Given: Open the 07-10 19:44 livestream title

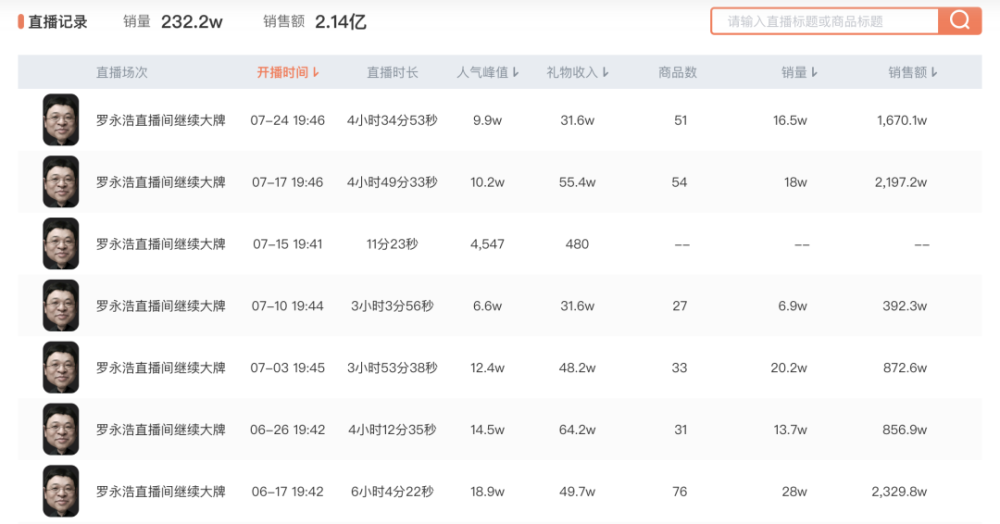Looking at the screenshot, I should click(161, 306).
